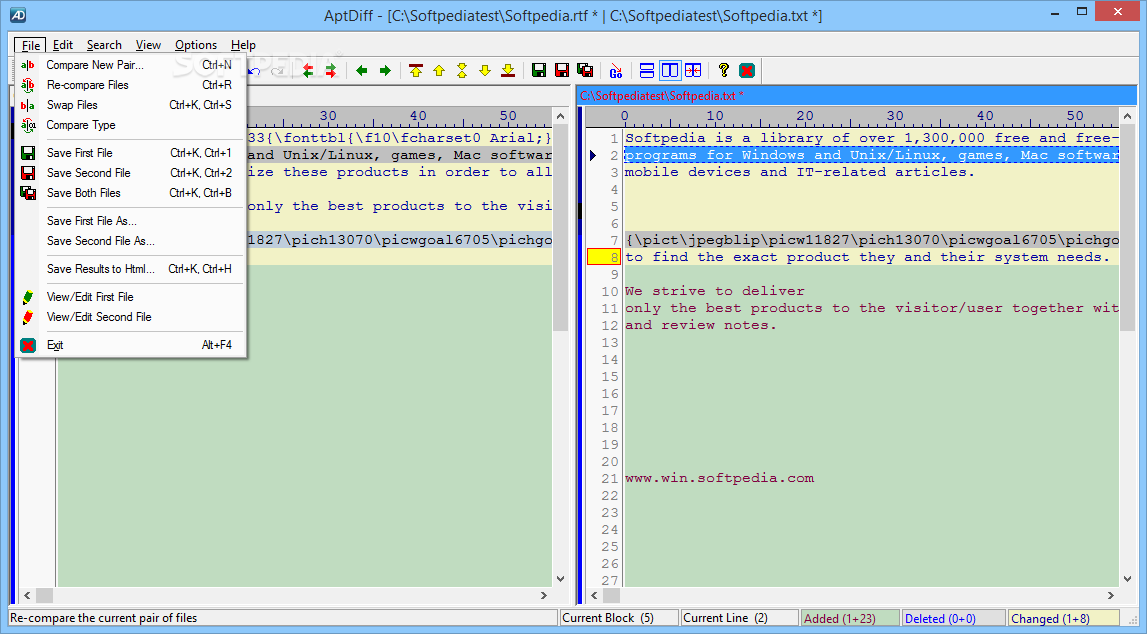
Task: Click scroll down arrow of left pane
Action: pos(560,578)
